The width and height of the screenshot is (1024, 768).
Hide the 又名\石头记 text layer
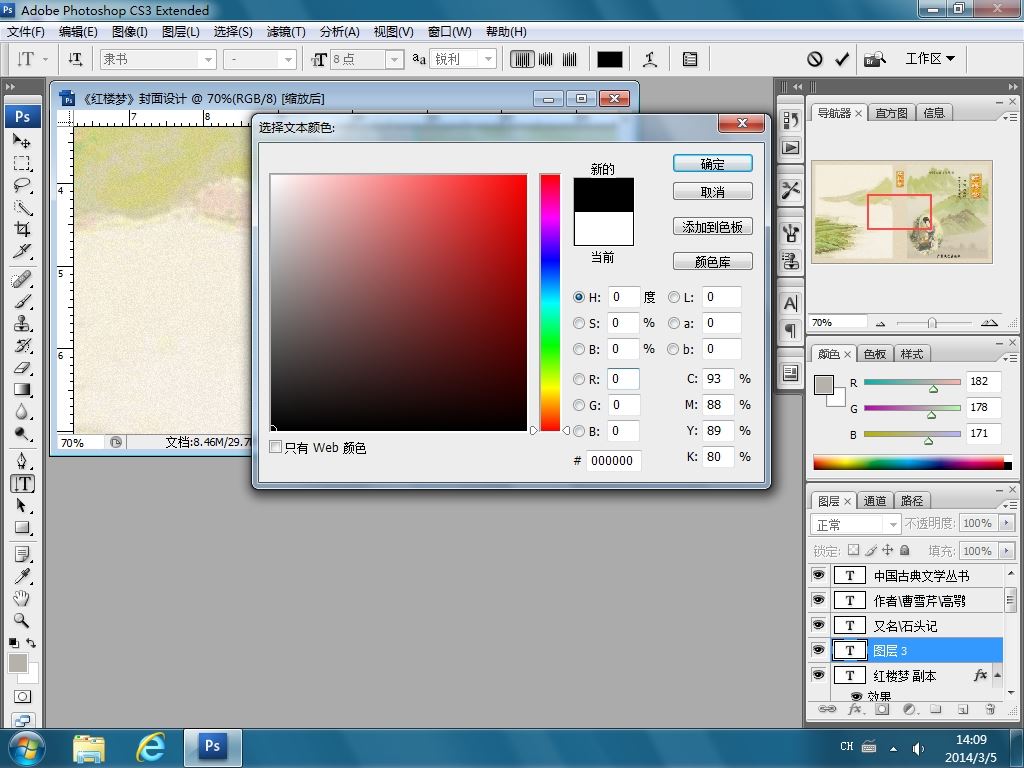[x=818, y=625]
